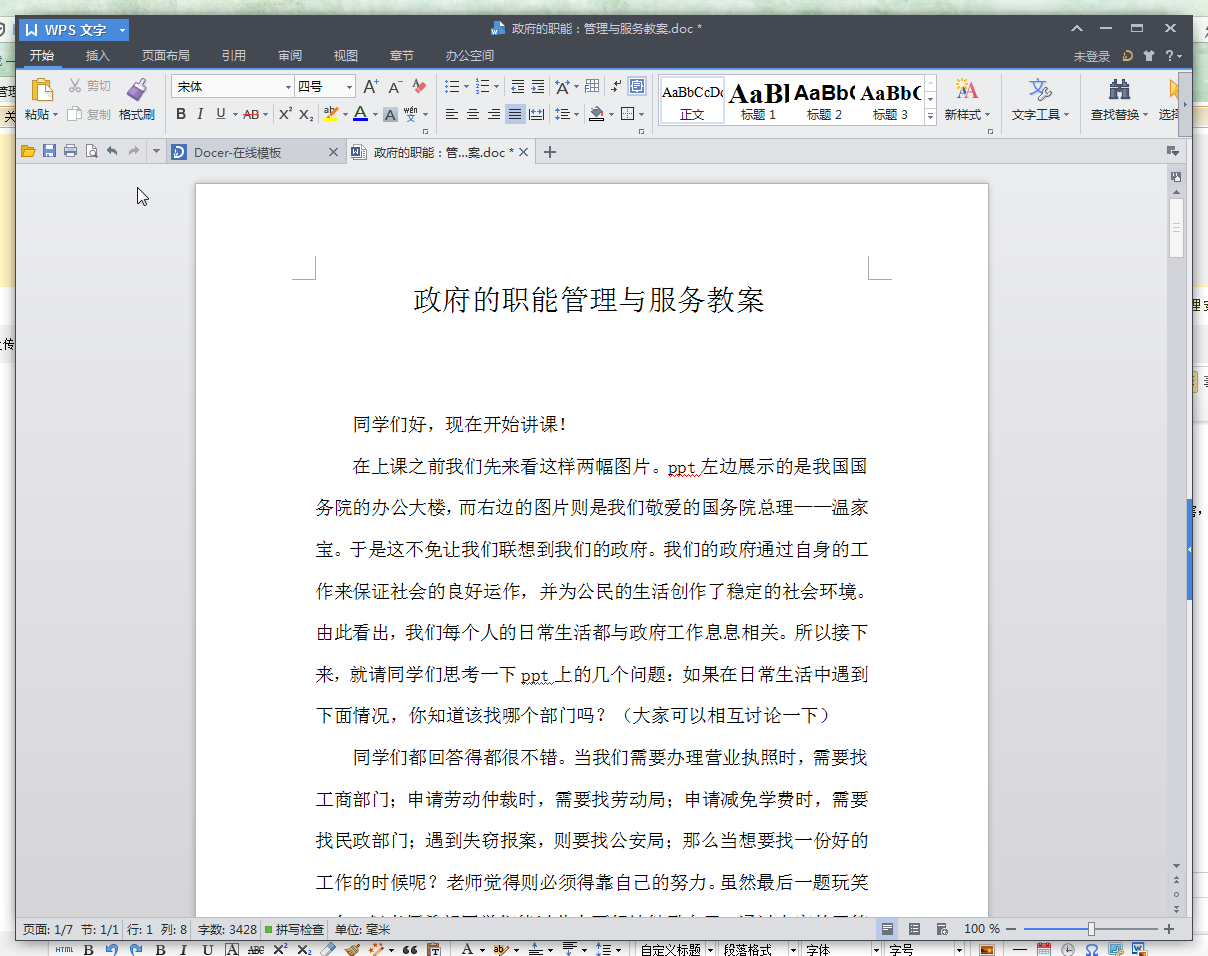1208x956 pixels.
Task: Apply distributed alignment
Action: tap(536, 114)
